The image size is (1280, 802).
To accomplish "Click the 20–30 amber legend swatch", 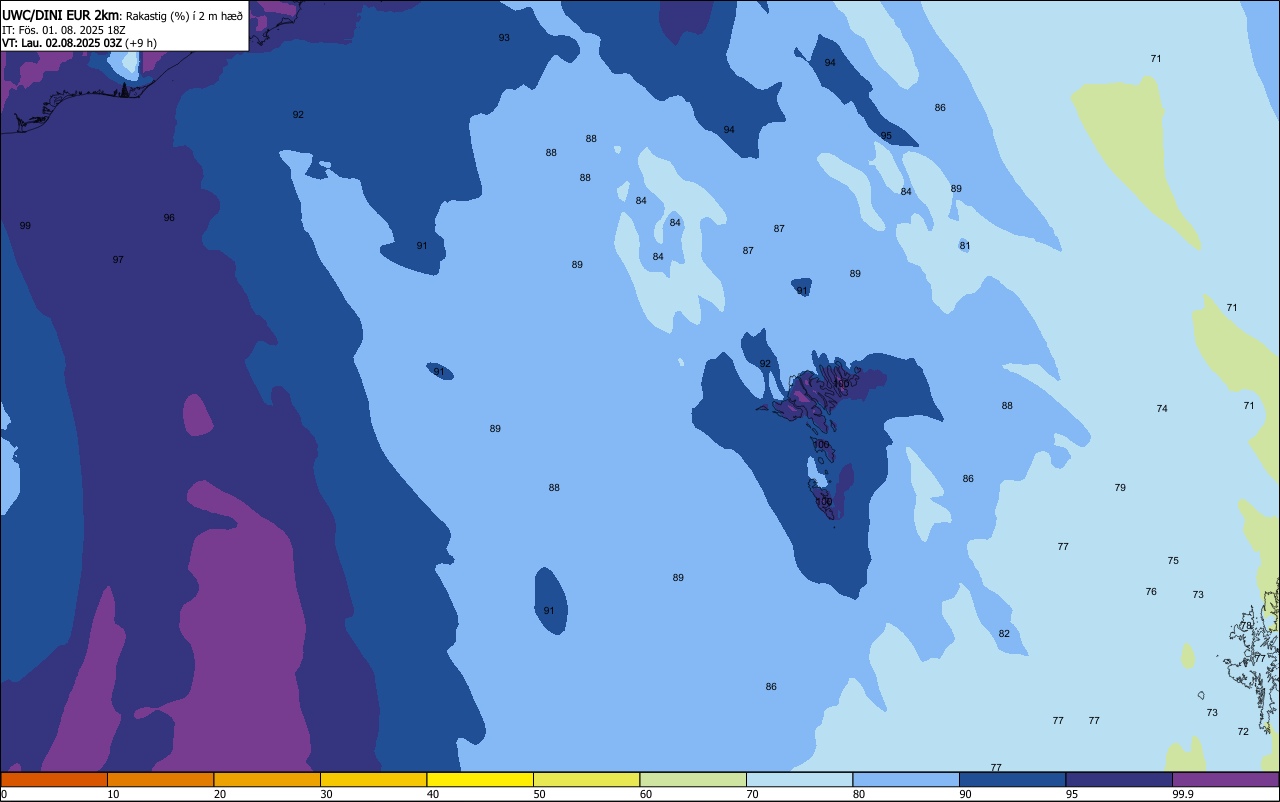I will click(267, 779).
